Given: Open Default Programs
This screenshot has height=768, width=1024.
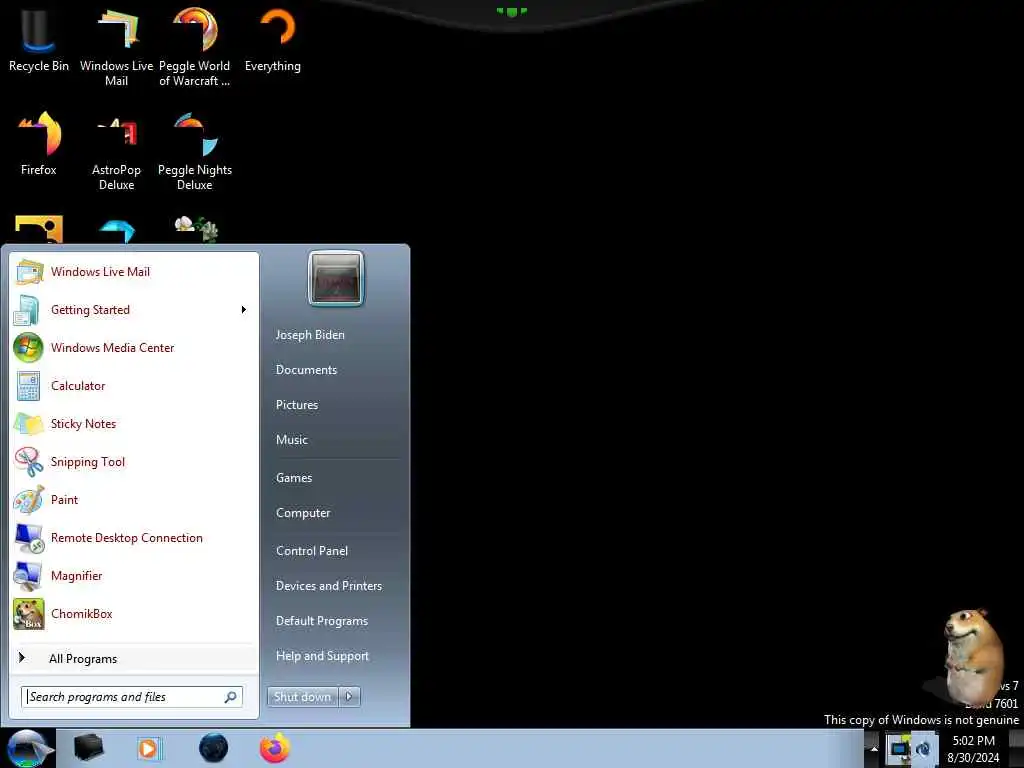Looking at the screenshot, I should tap(322, 621).
